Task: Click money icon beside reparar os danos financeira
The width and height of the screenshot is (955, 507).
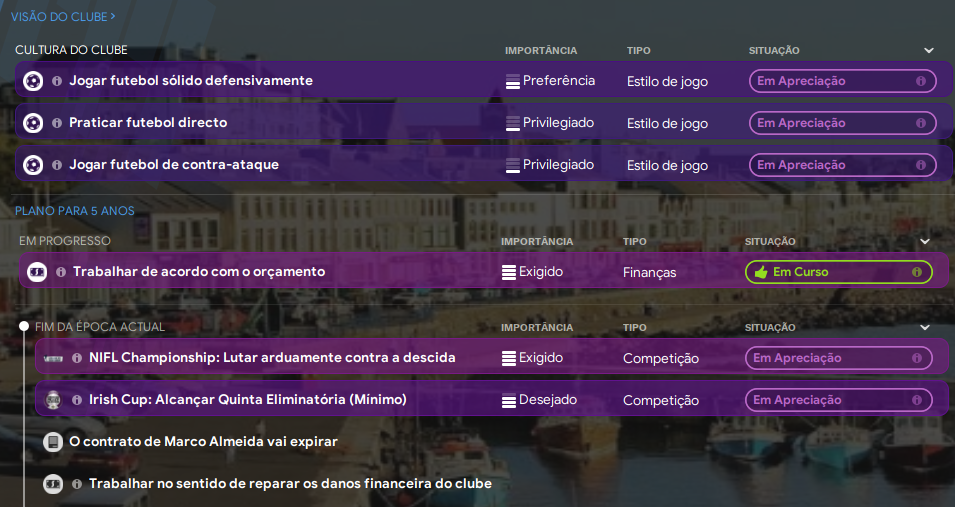Action: pyautogui.click(x=53, y=484)
